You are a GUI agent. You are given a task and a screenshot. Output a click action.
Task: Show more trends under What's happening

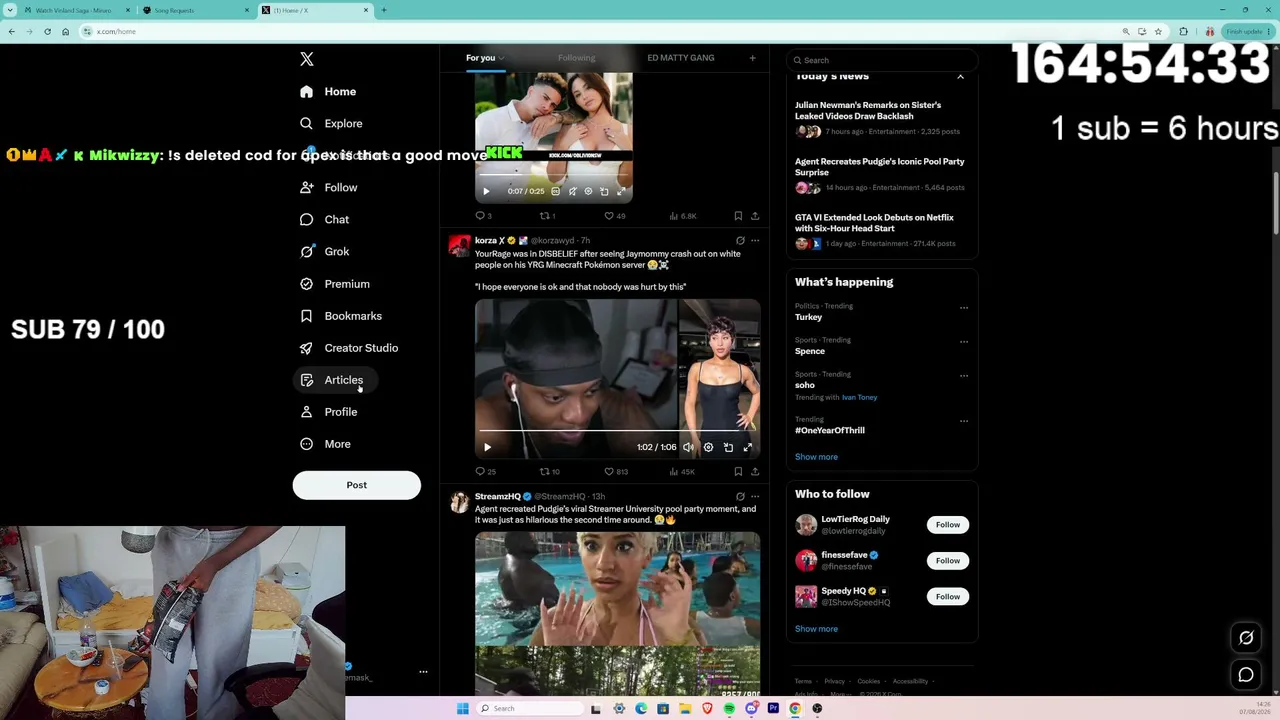point(816,457)
